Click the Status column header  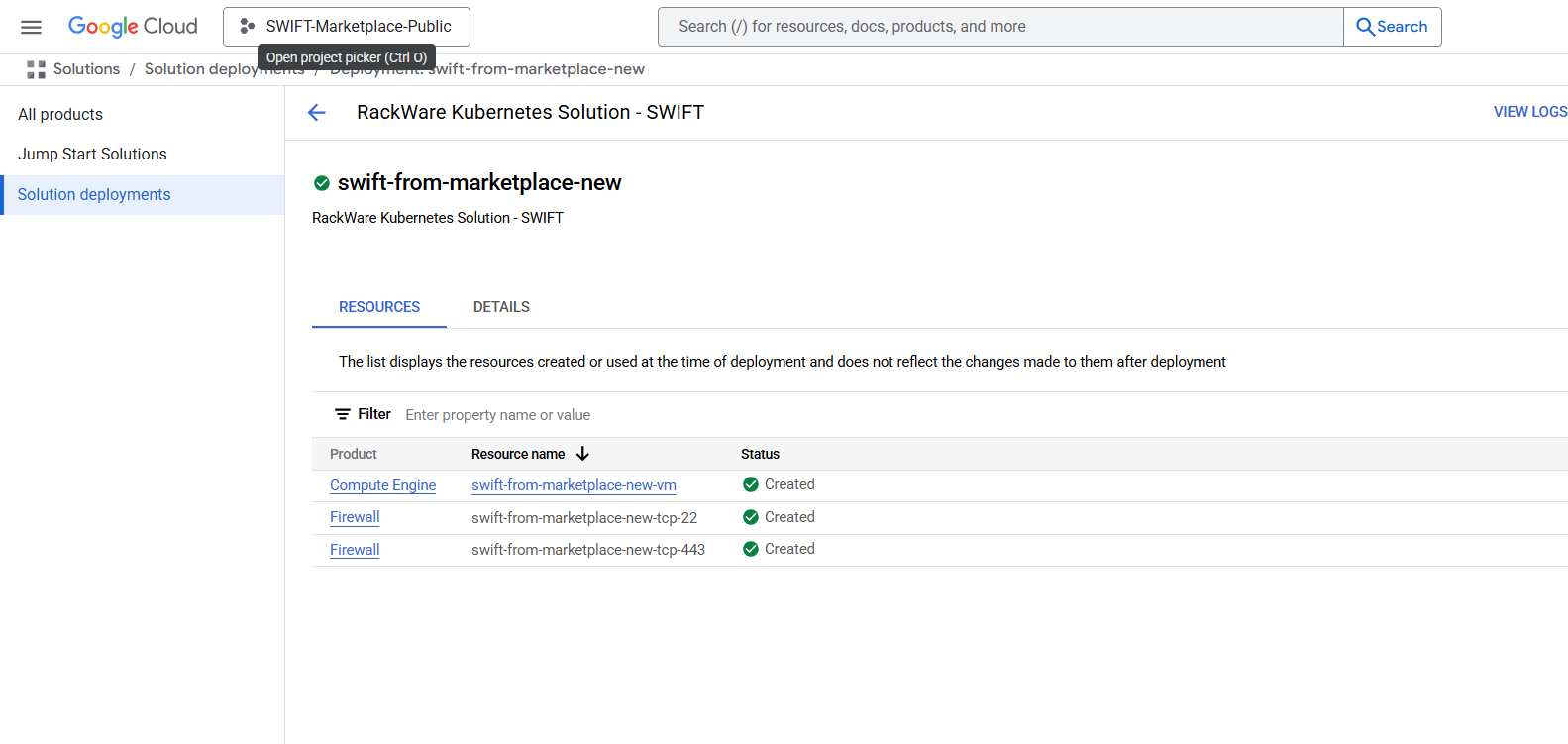pyautogui.click(x=760, y=454)
